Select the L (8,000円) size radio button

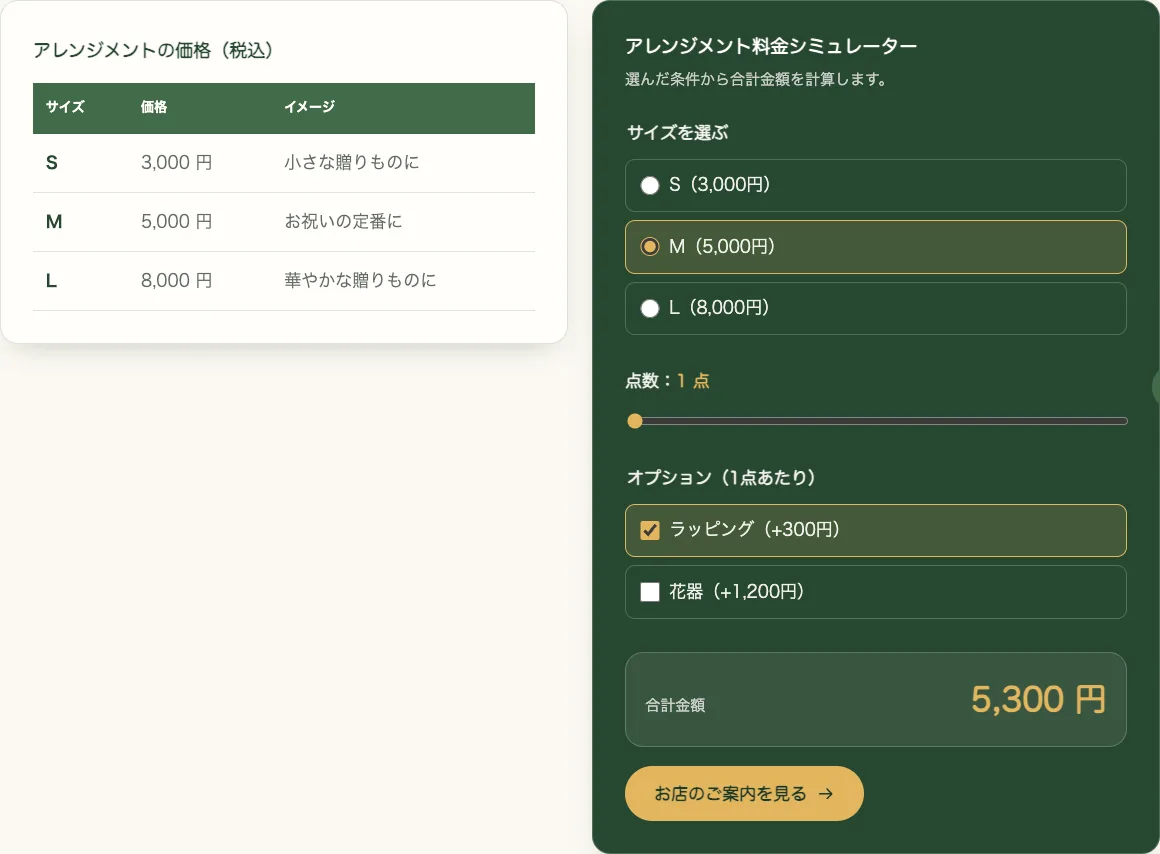[x=650, y=308]
